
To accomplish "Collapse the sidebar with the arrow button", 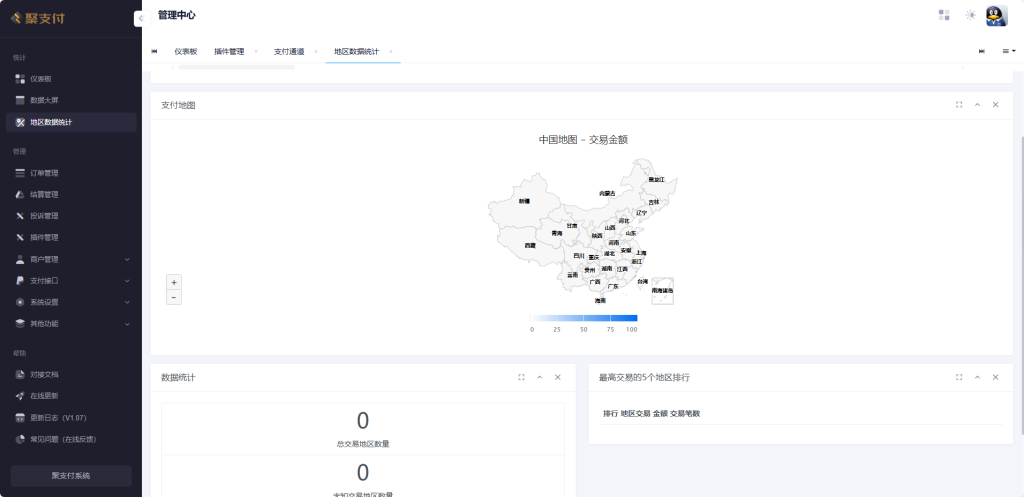I will point(142,19).
